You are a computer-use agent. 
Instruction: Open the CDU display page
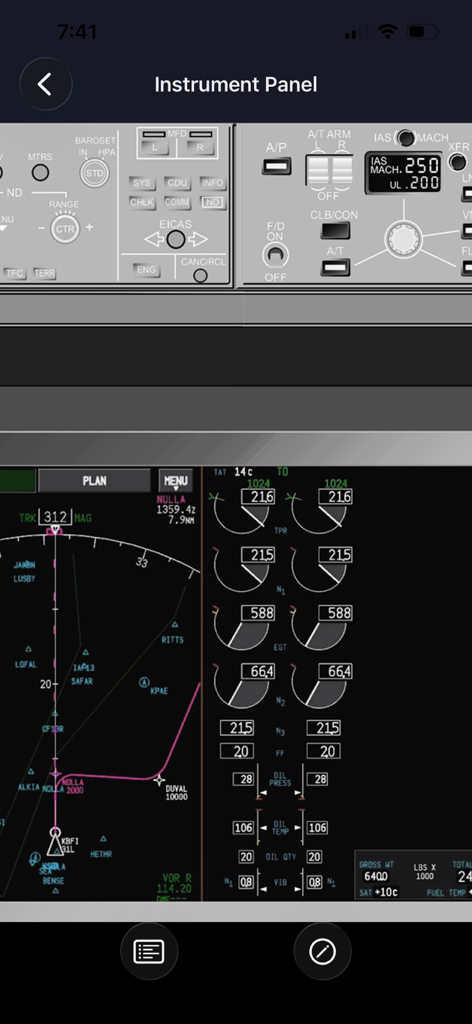coord(177,184)
